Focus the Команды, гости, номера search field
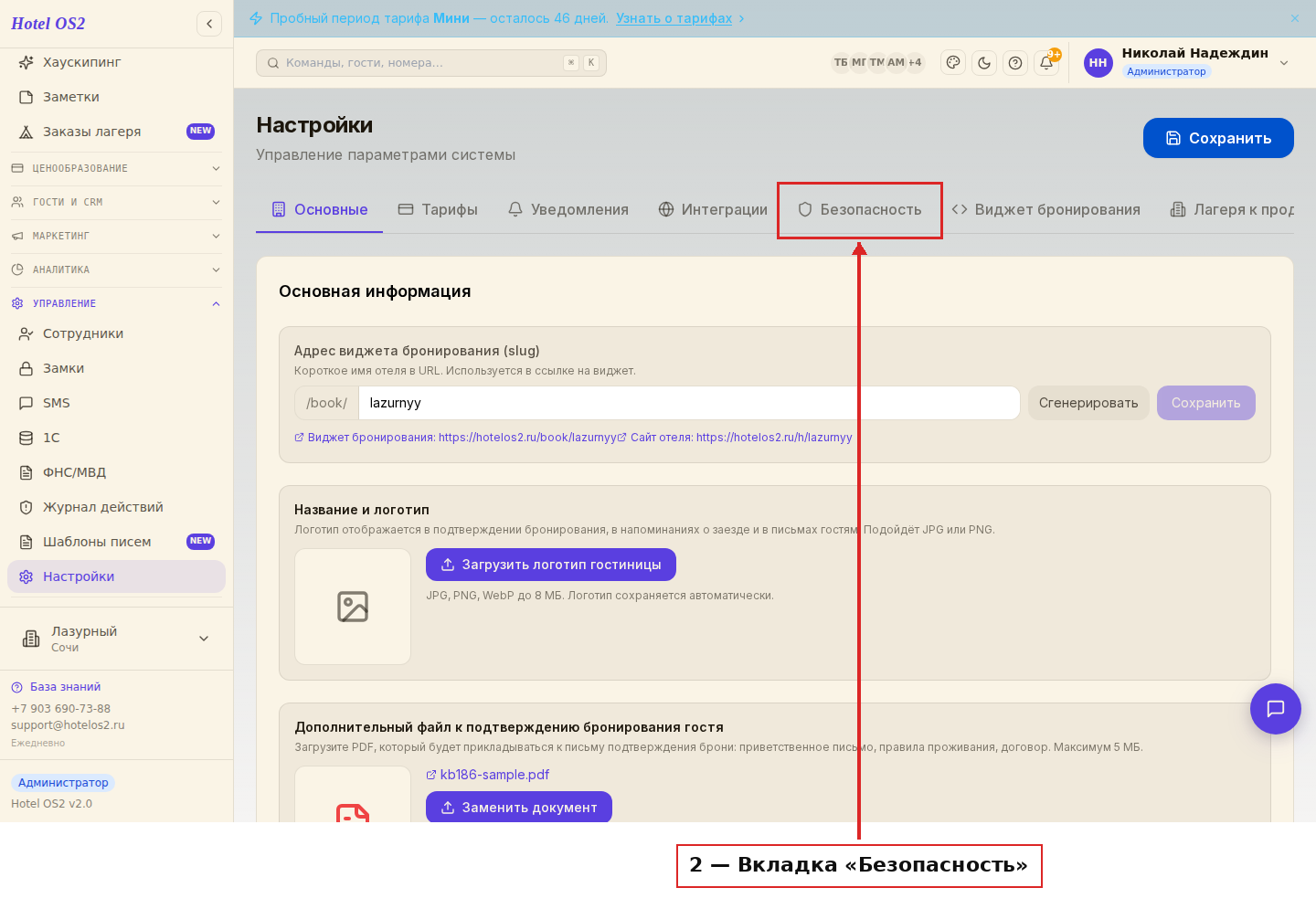 [x=431, y=63]
